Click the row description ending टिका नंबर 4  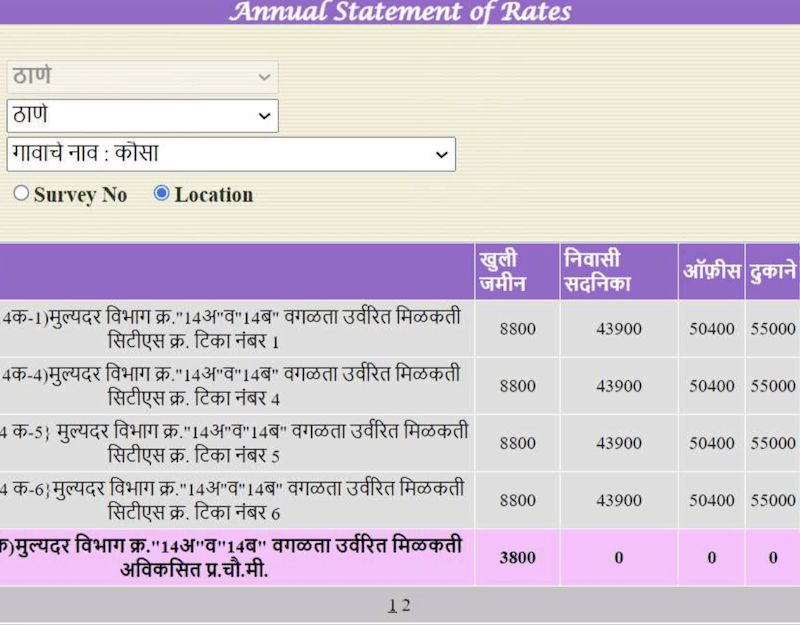[x=231, y=386]
